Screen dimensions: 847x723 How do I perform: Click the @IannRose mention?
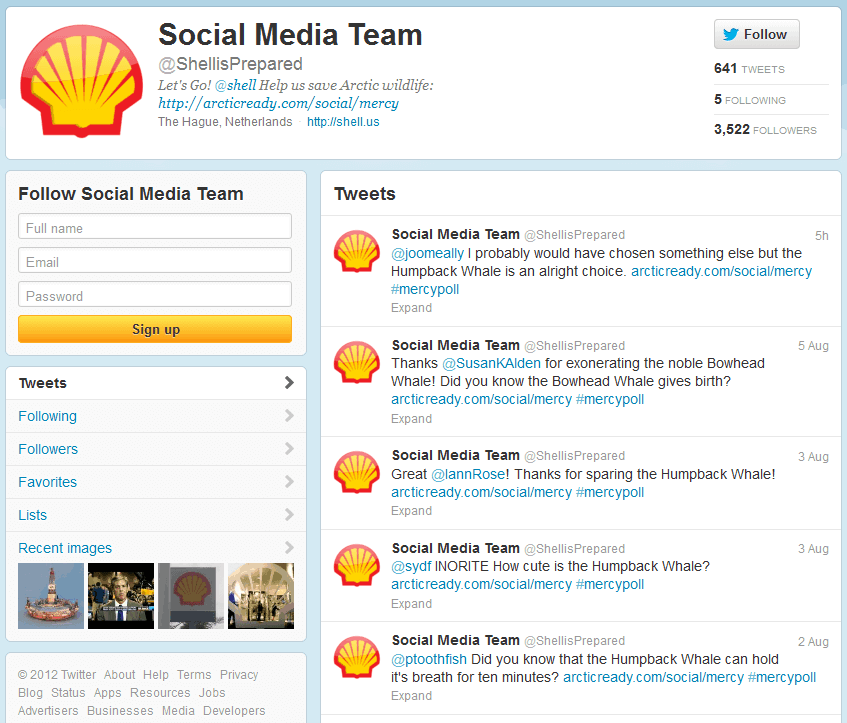point(468,474)
